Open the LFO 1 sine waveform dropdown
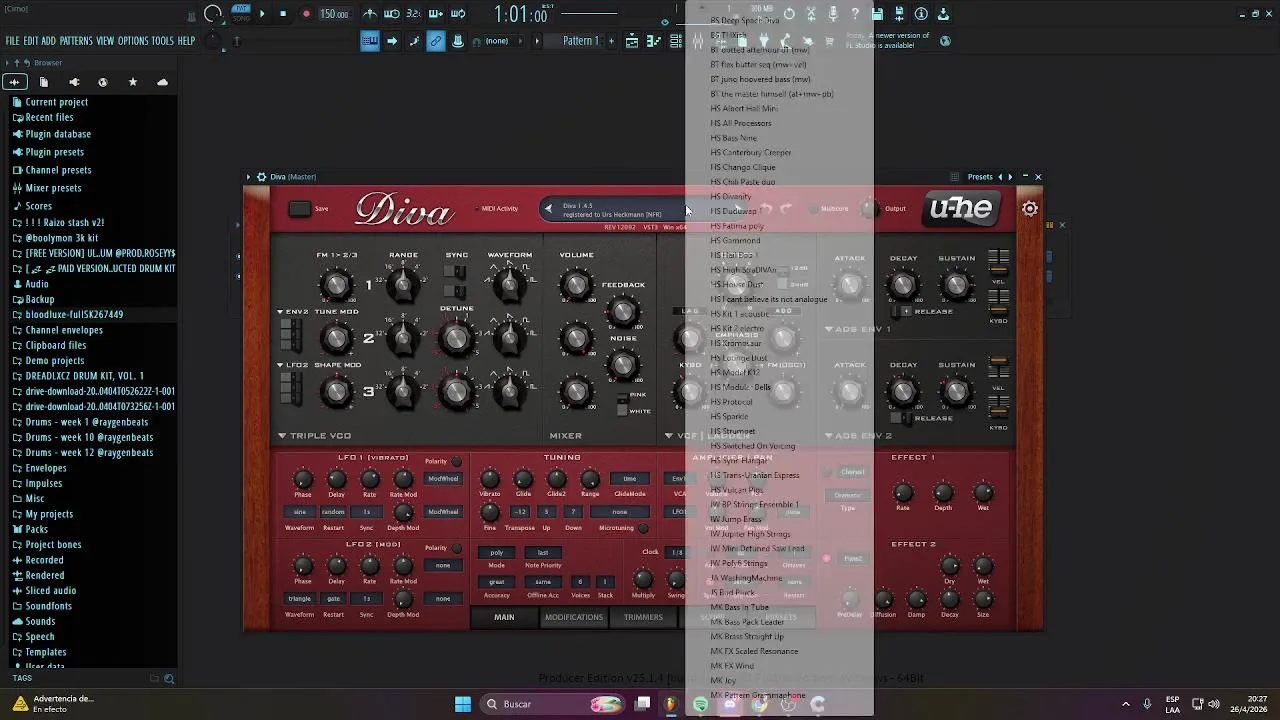The height and width of the screenshot is (720, 1280). point(300,512)
